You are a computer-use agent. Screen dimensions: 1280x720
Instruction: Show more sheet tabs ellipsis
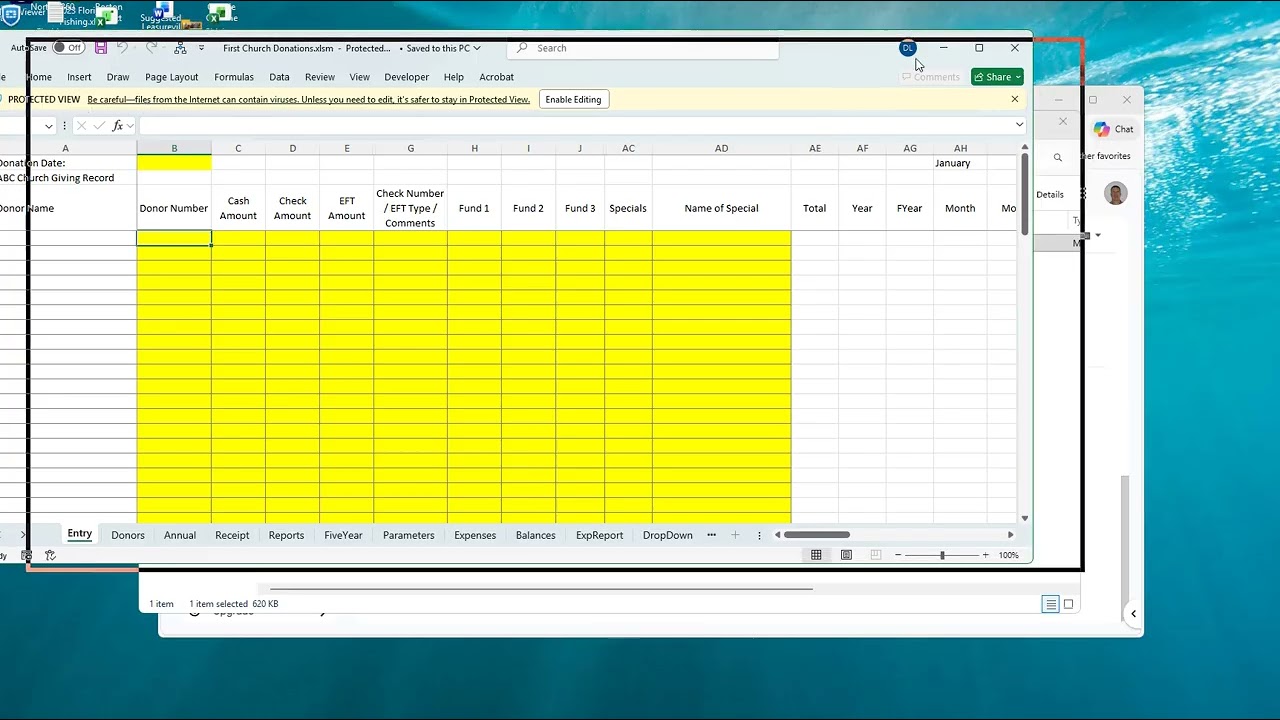pyautogui.click(x=712, y=535)
